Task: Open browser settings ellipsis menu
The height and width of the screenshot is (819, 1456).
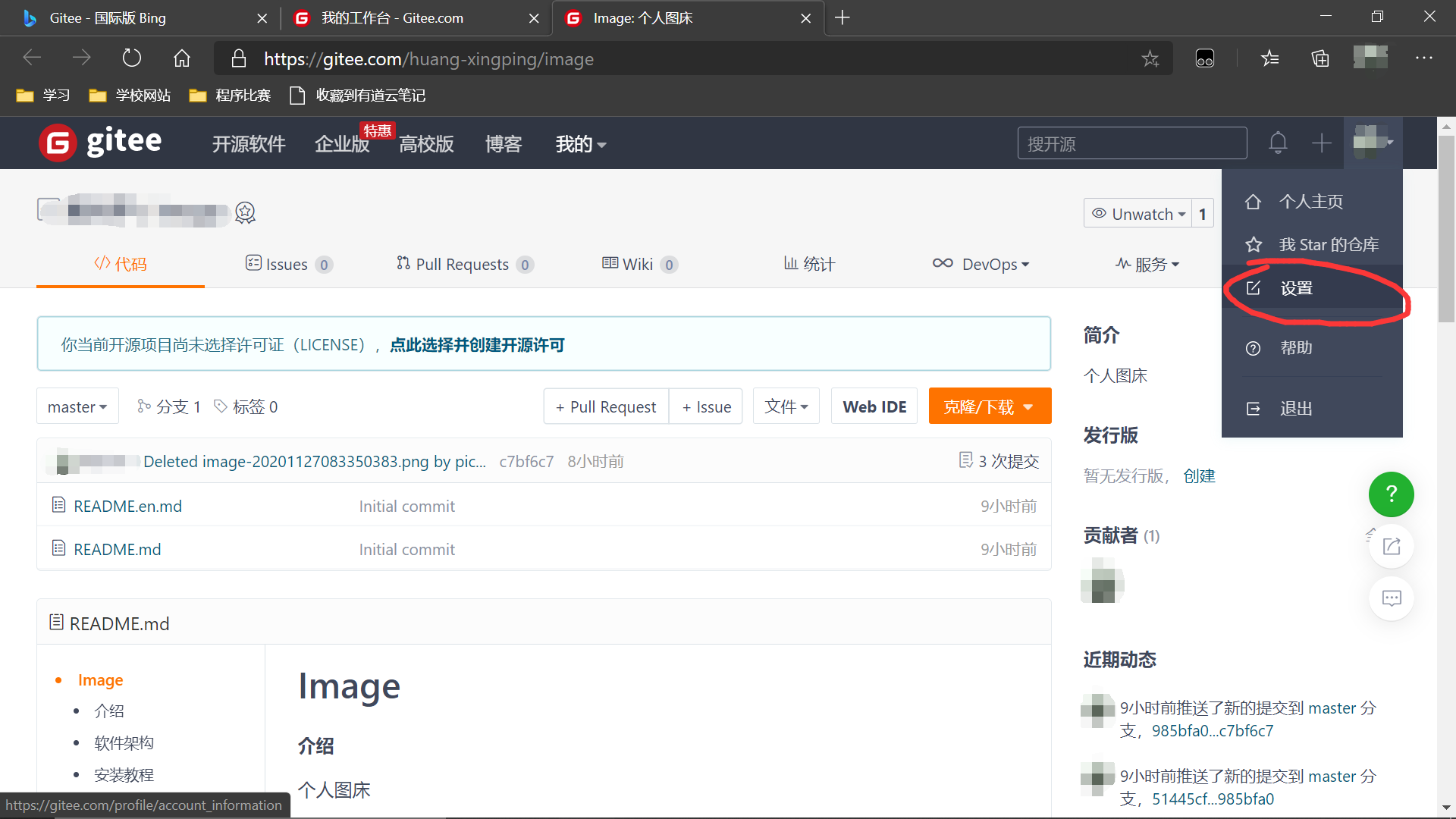Action: (1424, 58)
